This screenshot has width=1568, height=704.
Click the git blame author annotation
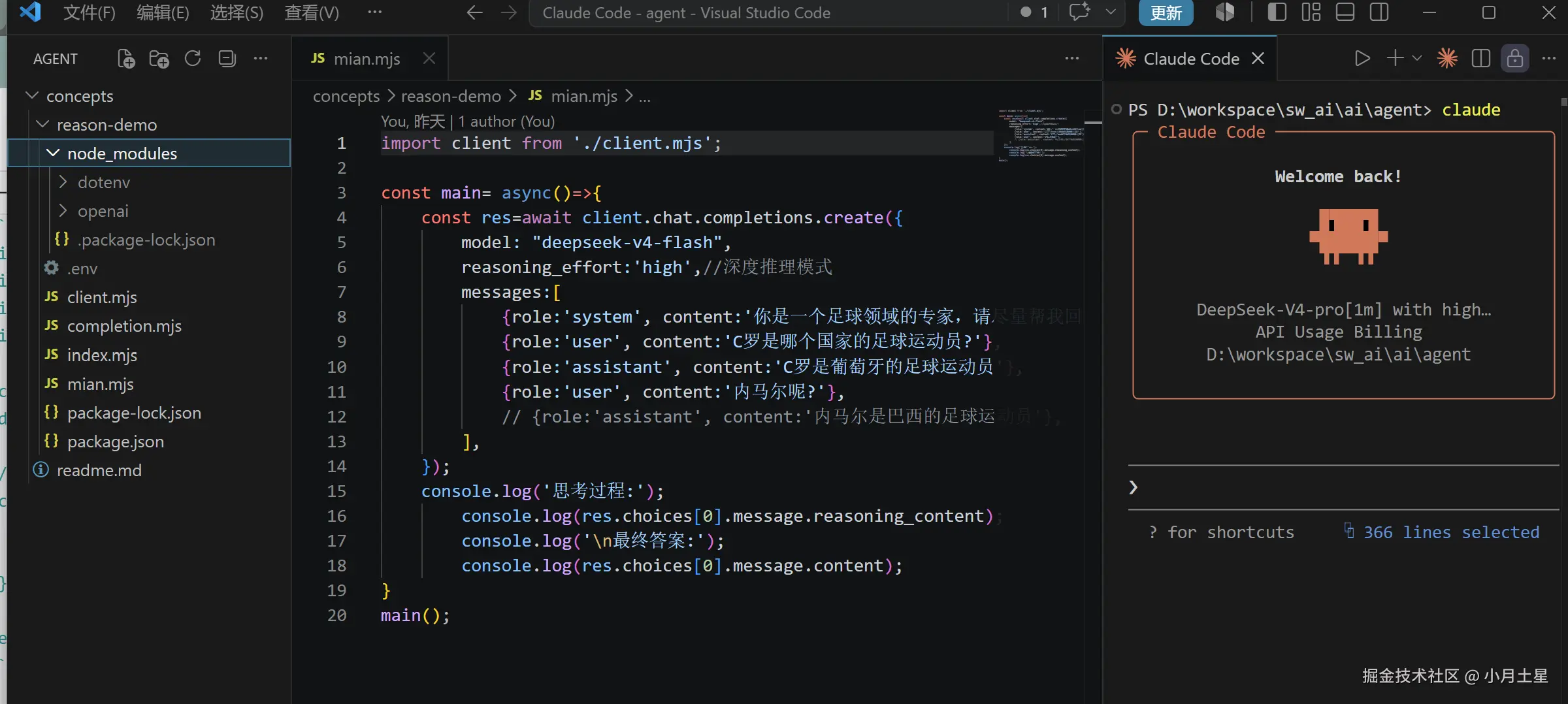tap(468, 121)
